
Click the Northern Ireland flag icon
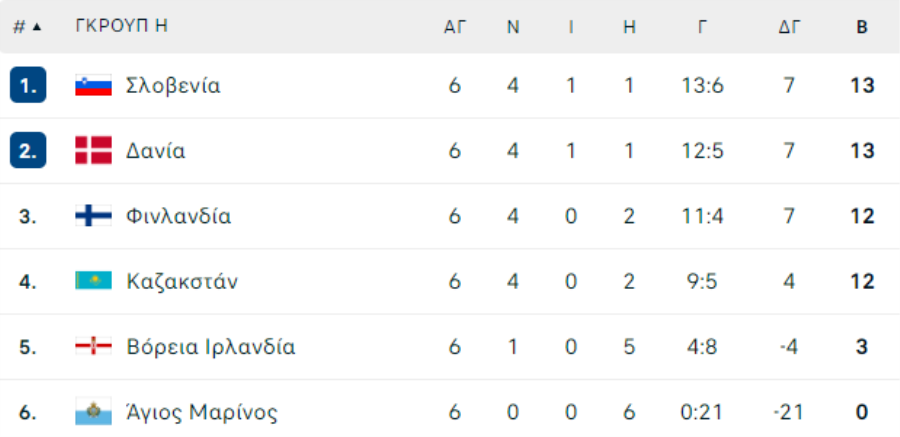[x=93, y=346]
